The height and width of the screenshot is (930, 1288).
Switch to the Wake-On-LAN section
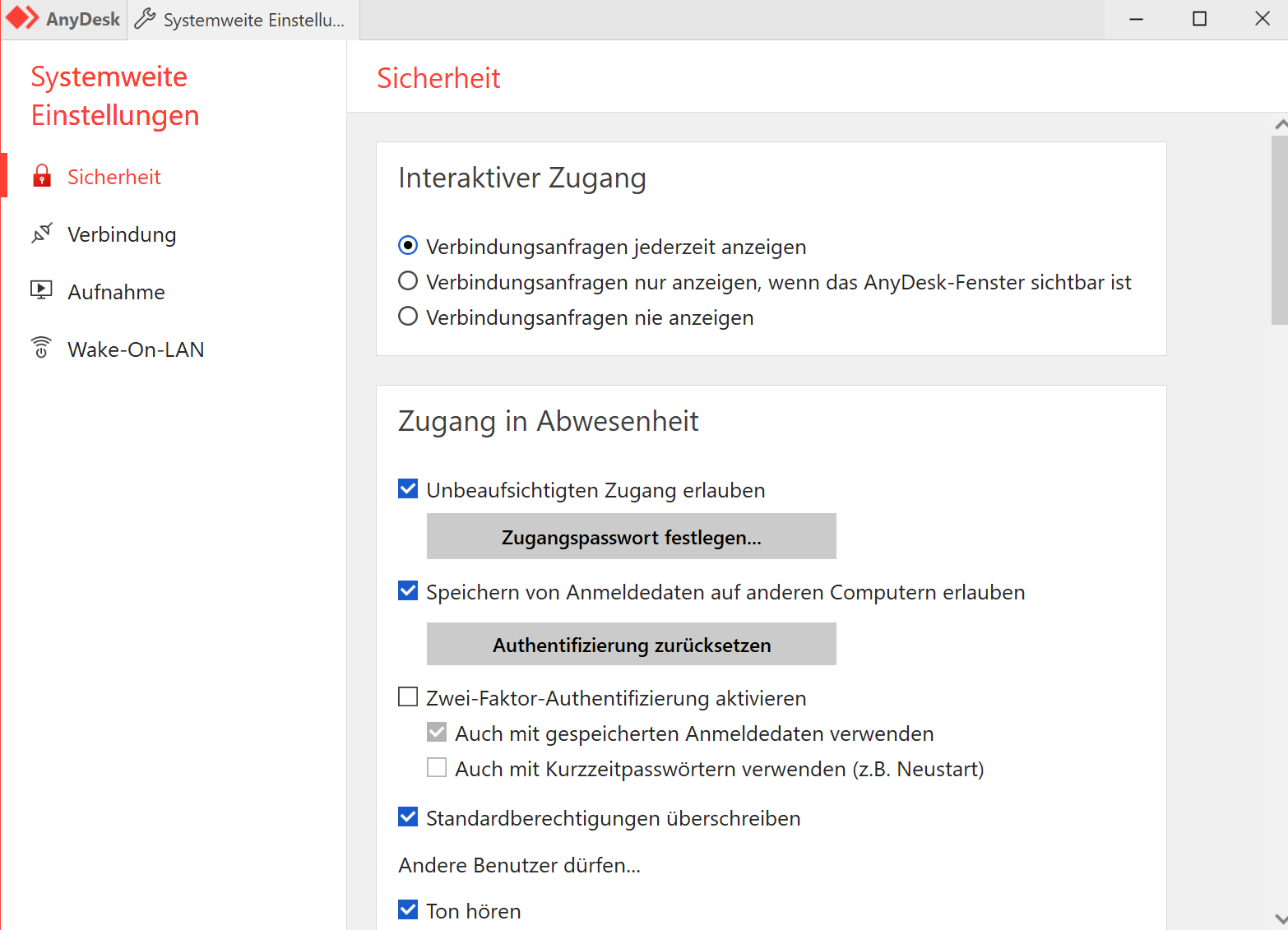(x=136, y=349)
